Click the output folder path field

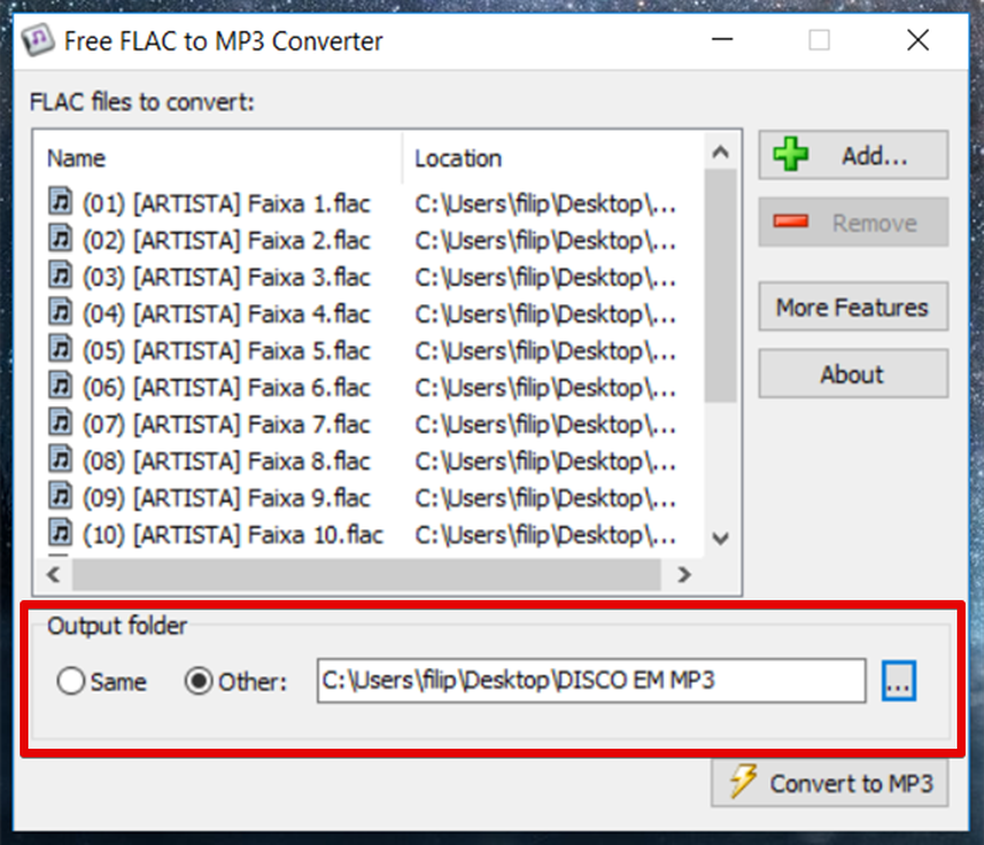click(x=591, y=681)
